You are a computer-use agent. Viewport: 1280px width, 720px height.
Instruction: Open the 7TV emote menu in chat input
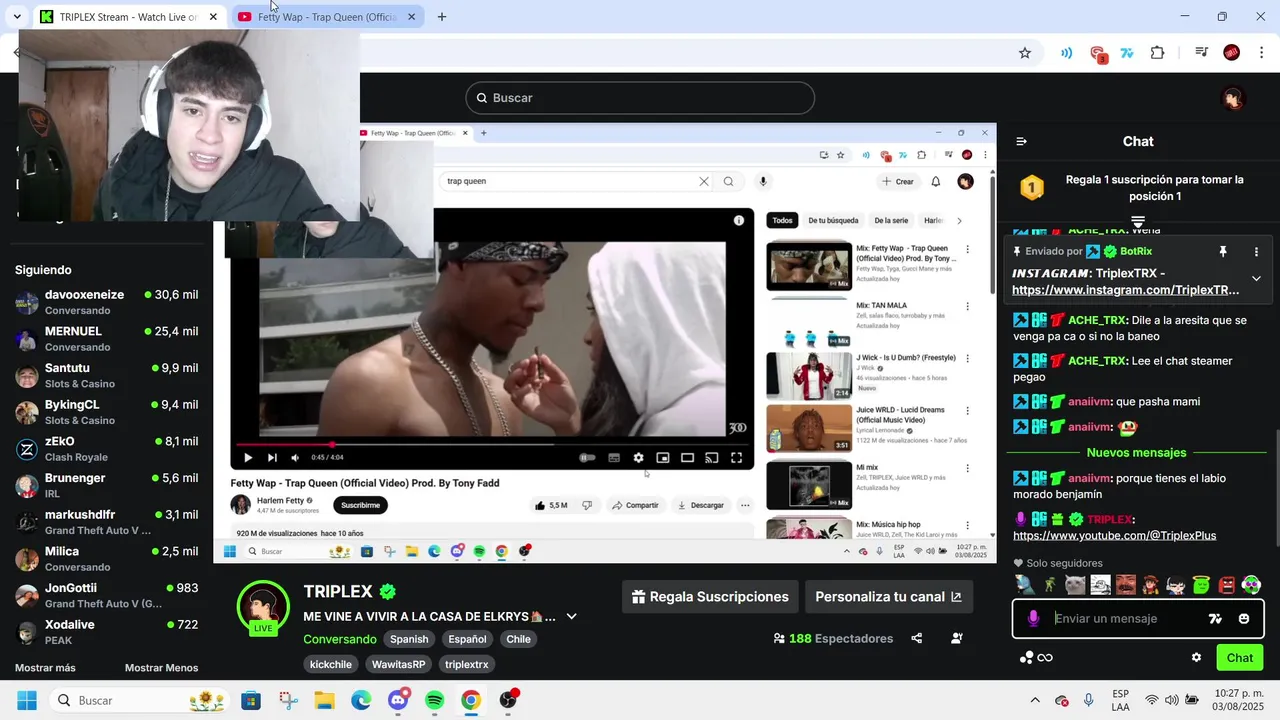click(1215, 619)
